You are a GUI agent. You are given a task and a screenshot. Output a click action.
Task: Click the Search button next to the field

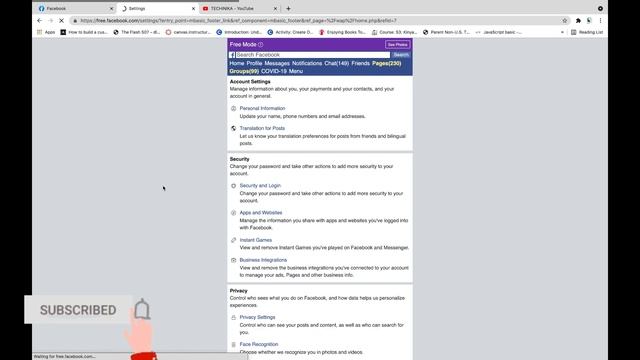point(401,55)
